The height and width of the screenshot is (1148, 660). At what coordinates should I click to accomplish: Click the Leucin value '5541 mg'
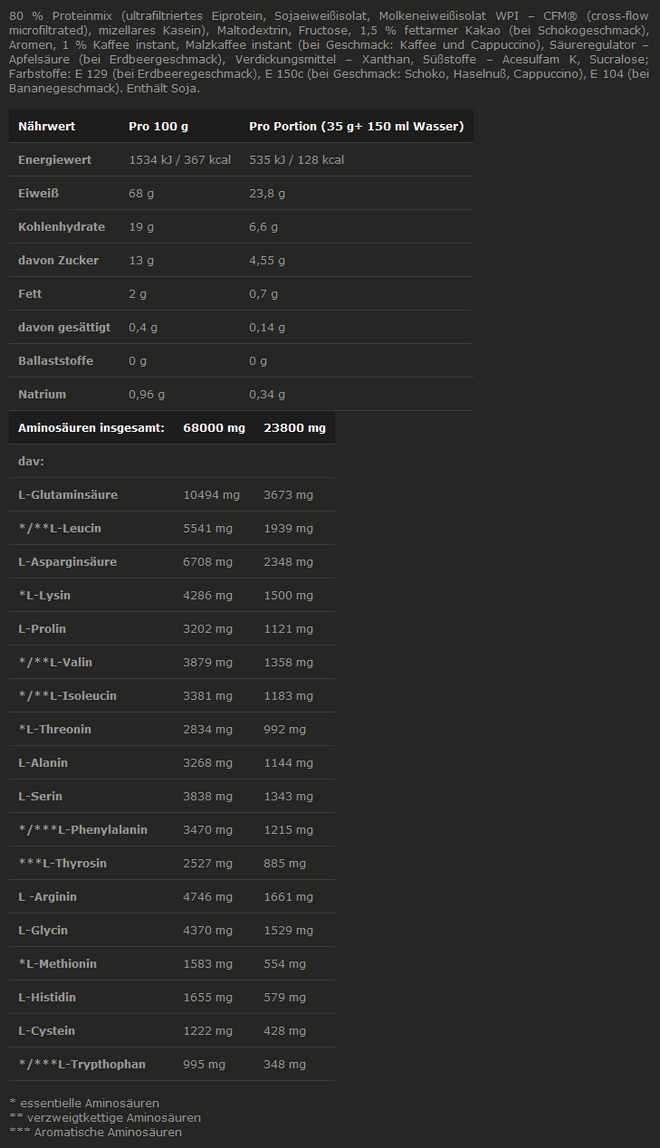[x=208, y=528]
